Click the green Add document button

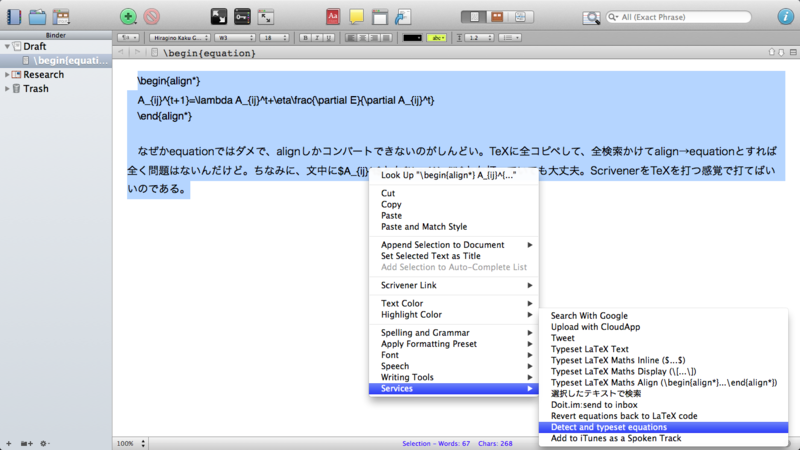coord(128,17)
